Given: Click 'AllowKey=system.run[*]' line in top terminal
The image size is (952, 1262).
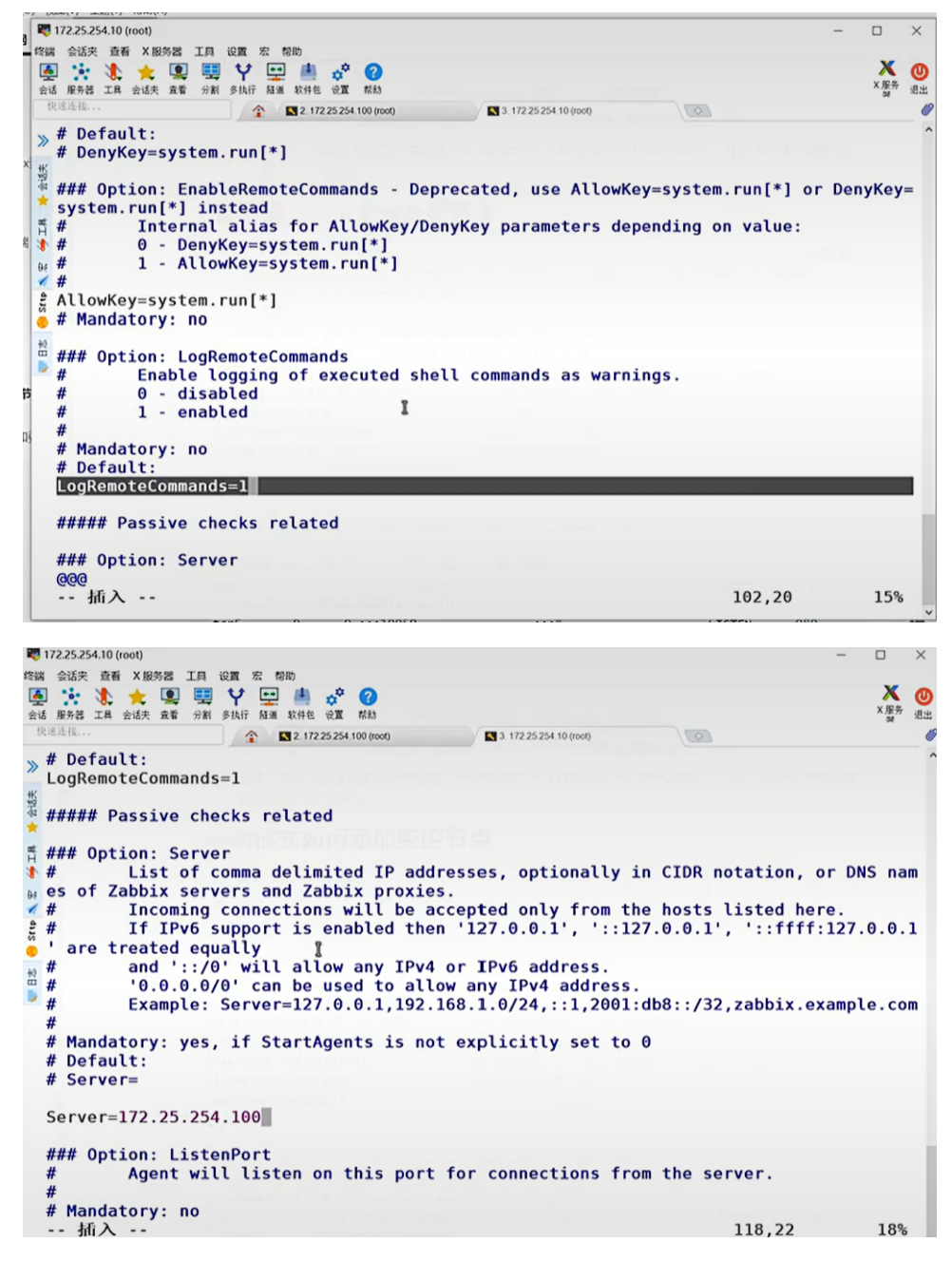Looking at the screenshot, I should click(x=166, y=300).
